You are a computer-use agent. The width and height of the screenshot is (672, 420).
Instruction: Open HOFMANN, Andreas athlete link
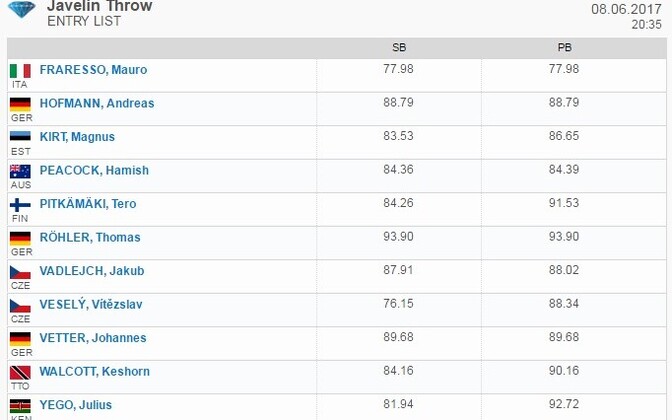97,103
